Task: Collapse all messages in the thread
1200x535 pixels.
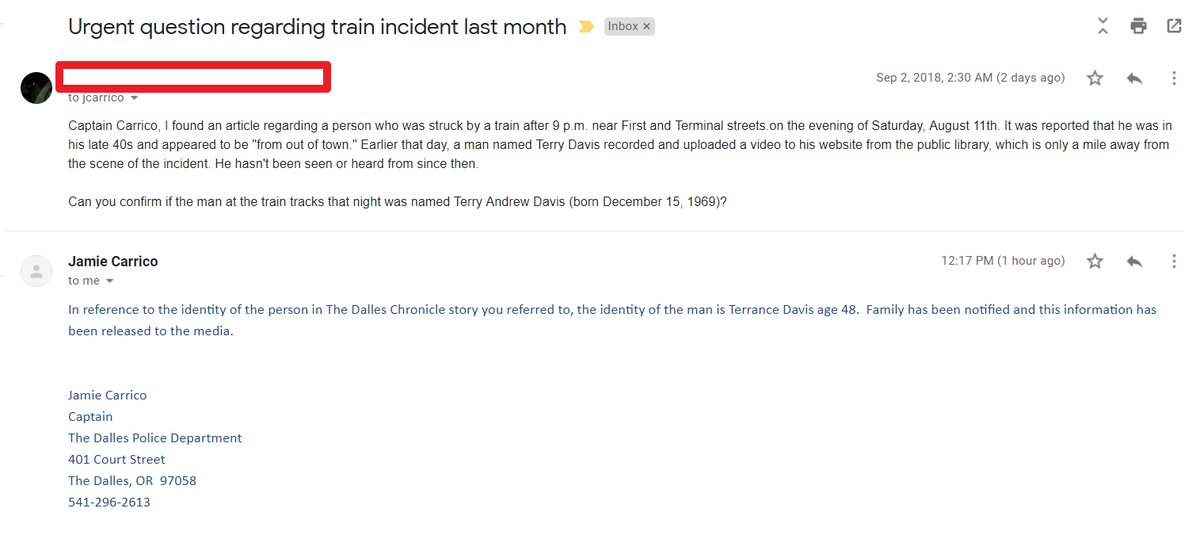Action: 1102,26
